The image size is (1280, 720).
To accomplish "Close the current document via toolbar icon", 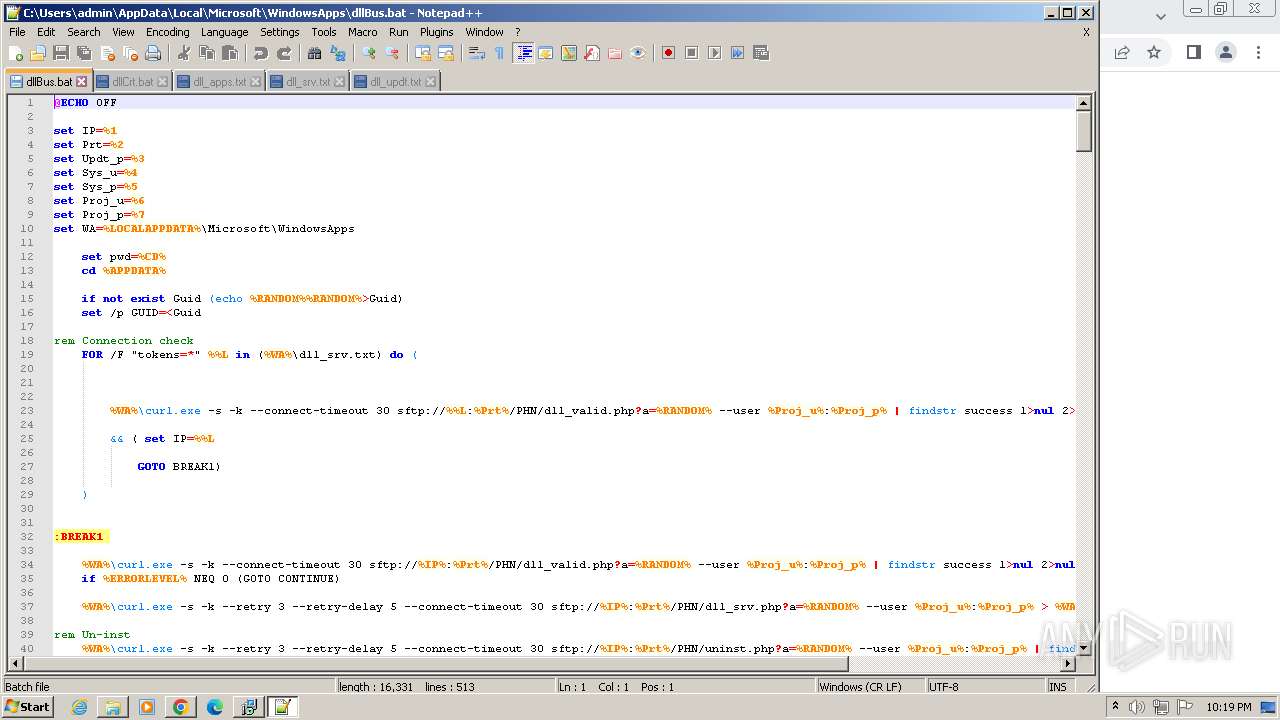I will point(107,53).
